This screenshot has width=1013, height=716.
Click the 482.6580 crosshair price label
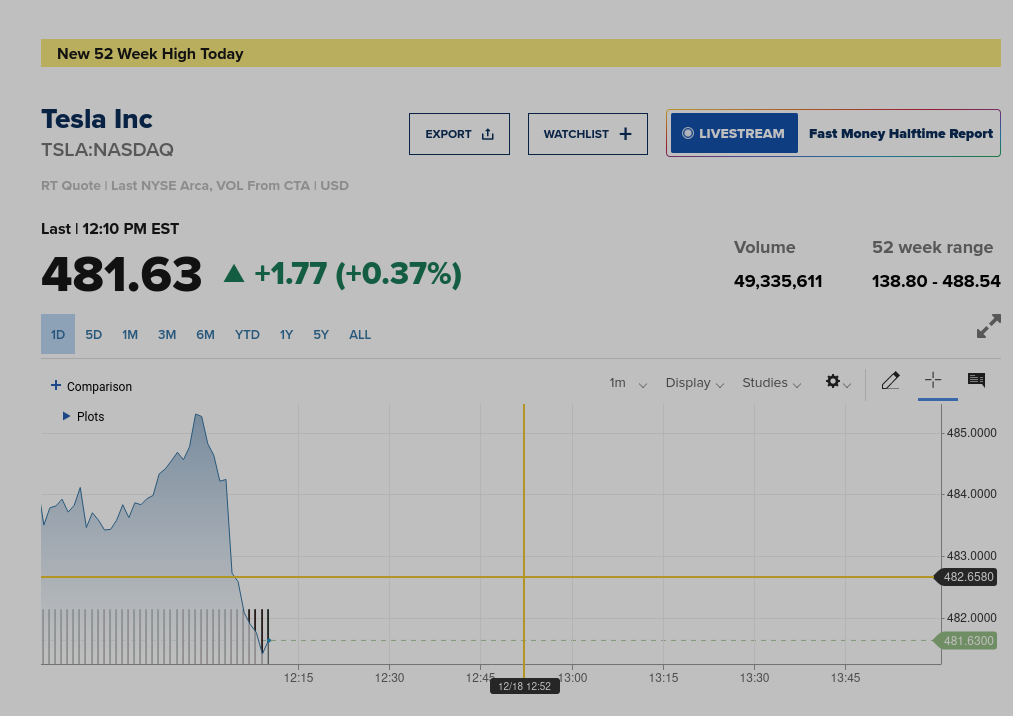click(967, 576)
